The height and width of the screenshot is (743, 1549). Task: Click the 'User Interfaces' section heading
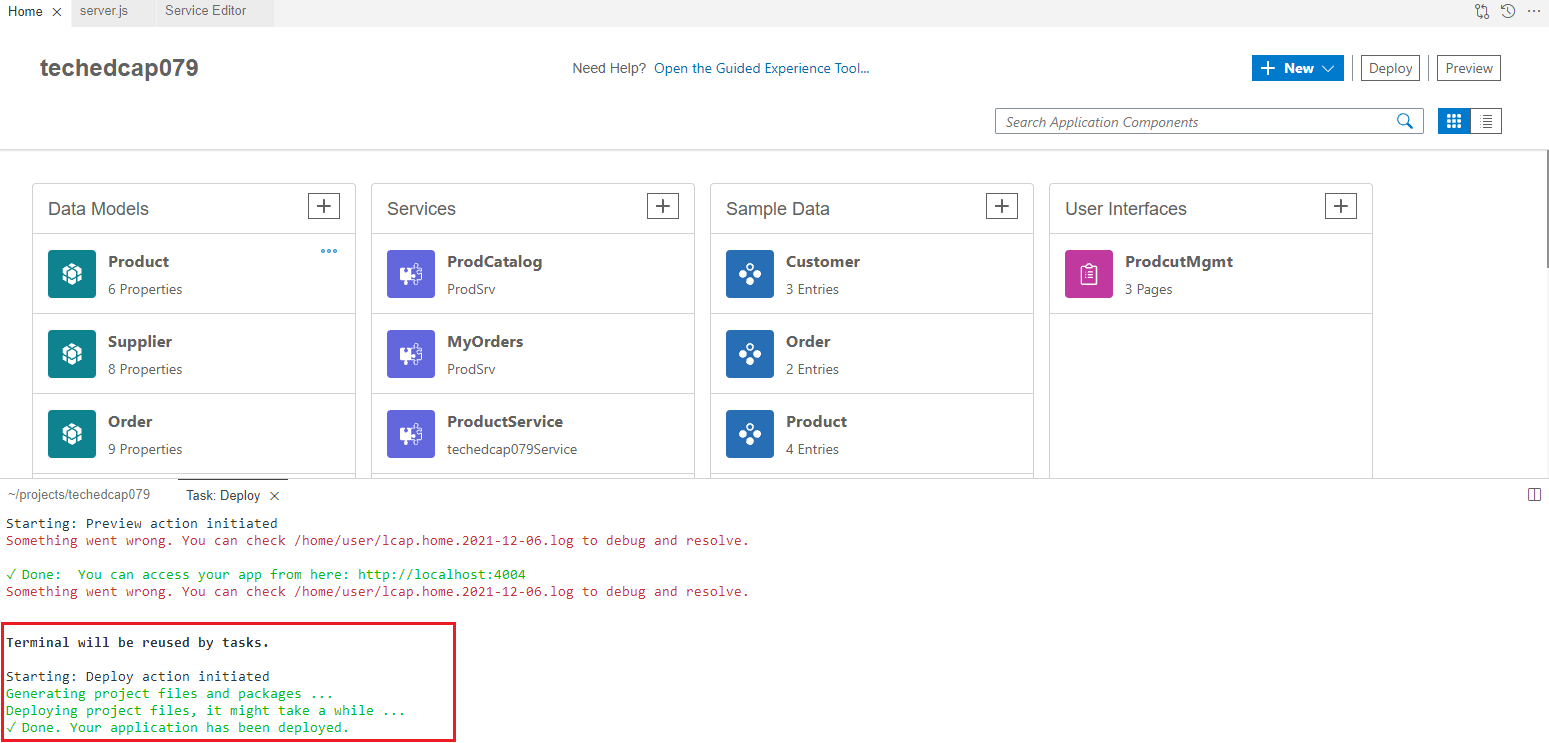coord(1126,209)
